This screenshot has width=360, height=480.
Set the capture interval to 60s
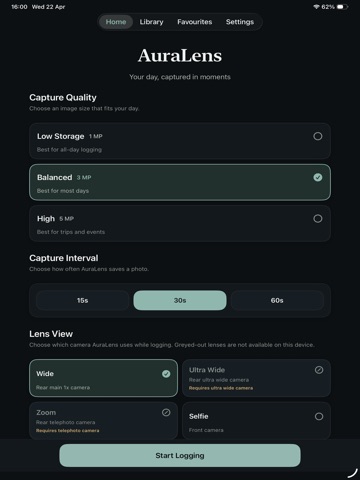(x=277, y=300)
